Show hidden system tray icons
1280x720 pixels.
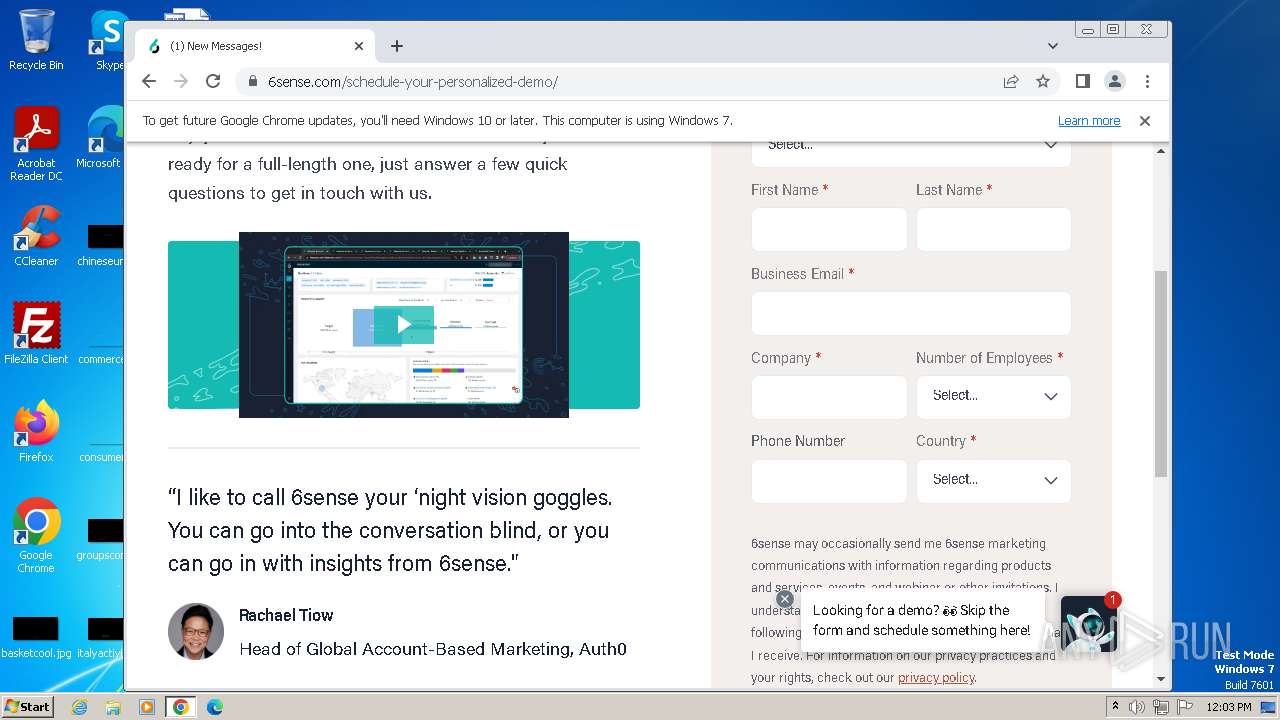[1115, 707]
